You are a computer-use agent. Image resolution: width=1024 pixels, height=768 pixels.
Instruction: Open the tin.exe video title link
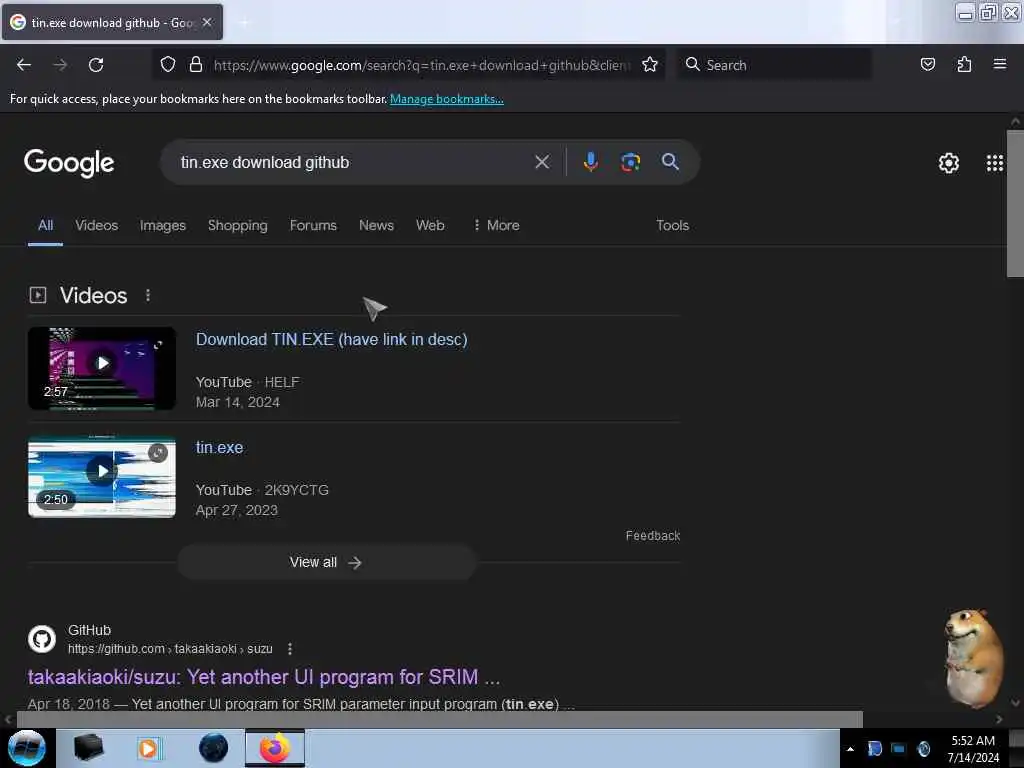(219, 447)
